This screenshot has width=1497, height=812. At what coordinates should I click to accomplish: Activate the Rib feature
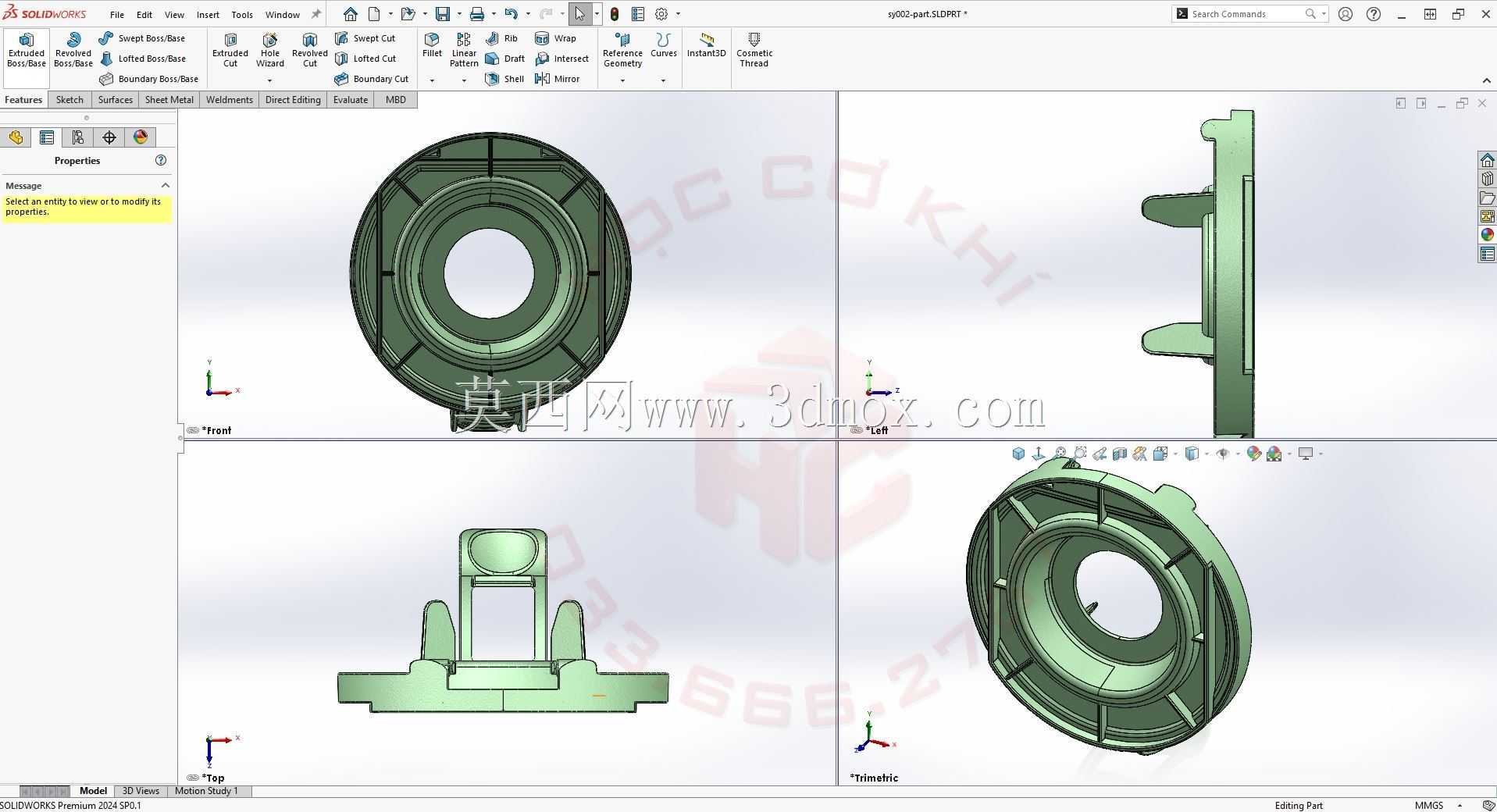tap(501, 38)
